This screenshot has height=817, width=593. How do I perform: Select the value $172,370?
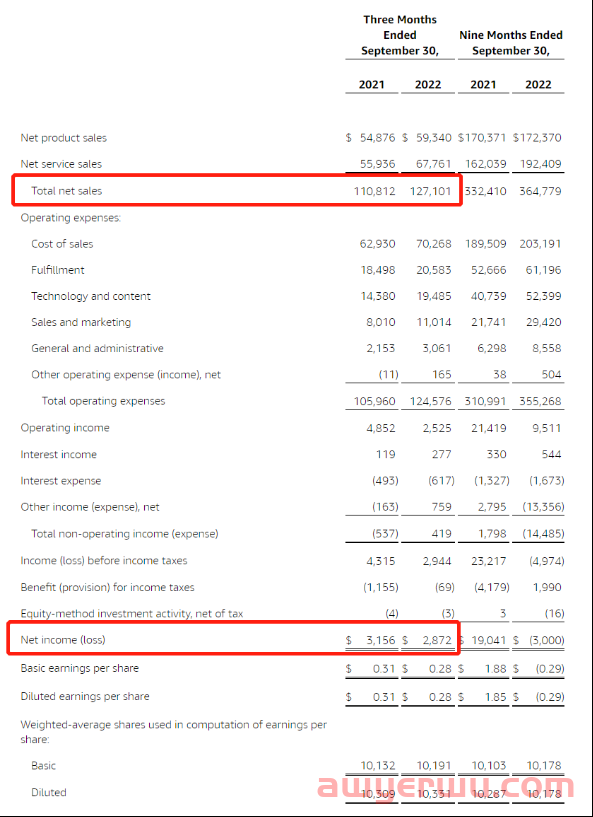(x=537, y=138)
